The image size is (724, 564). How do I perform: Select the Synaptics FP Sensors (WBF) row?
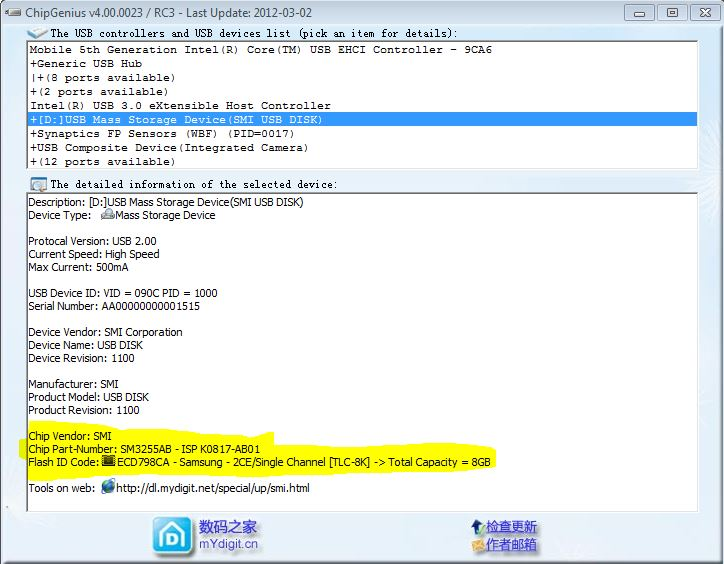tap(362, 133)
